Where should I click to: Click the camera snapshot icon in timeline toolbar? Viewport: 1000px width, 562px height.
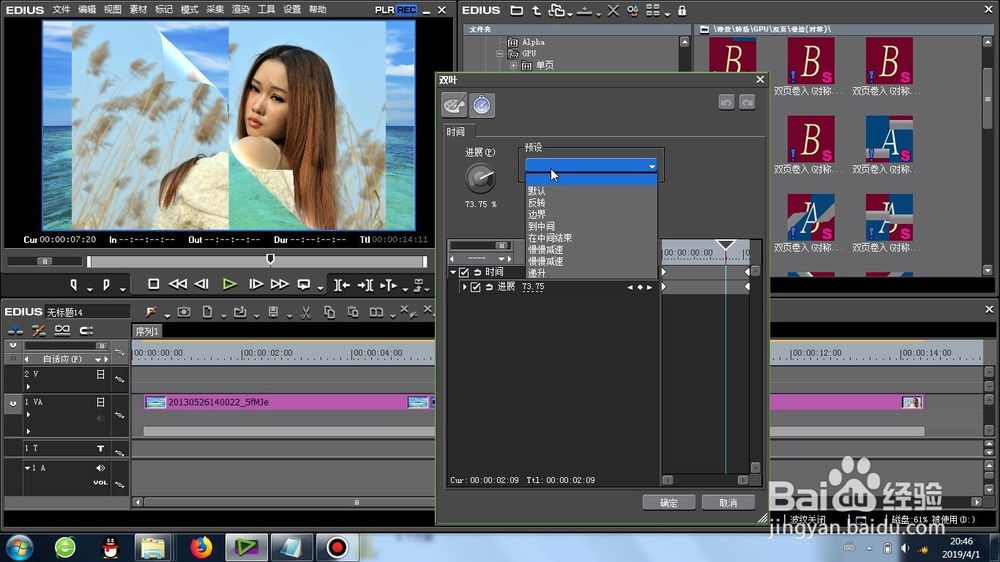click(184, 312)
